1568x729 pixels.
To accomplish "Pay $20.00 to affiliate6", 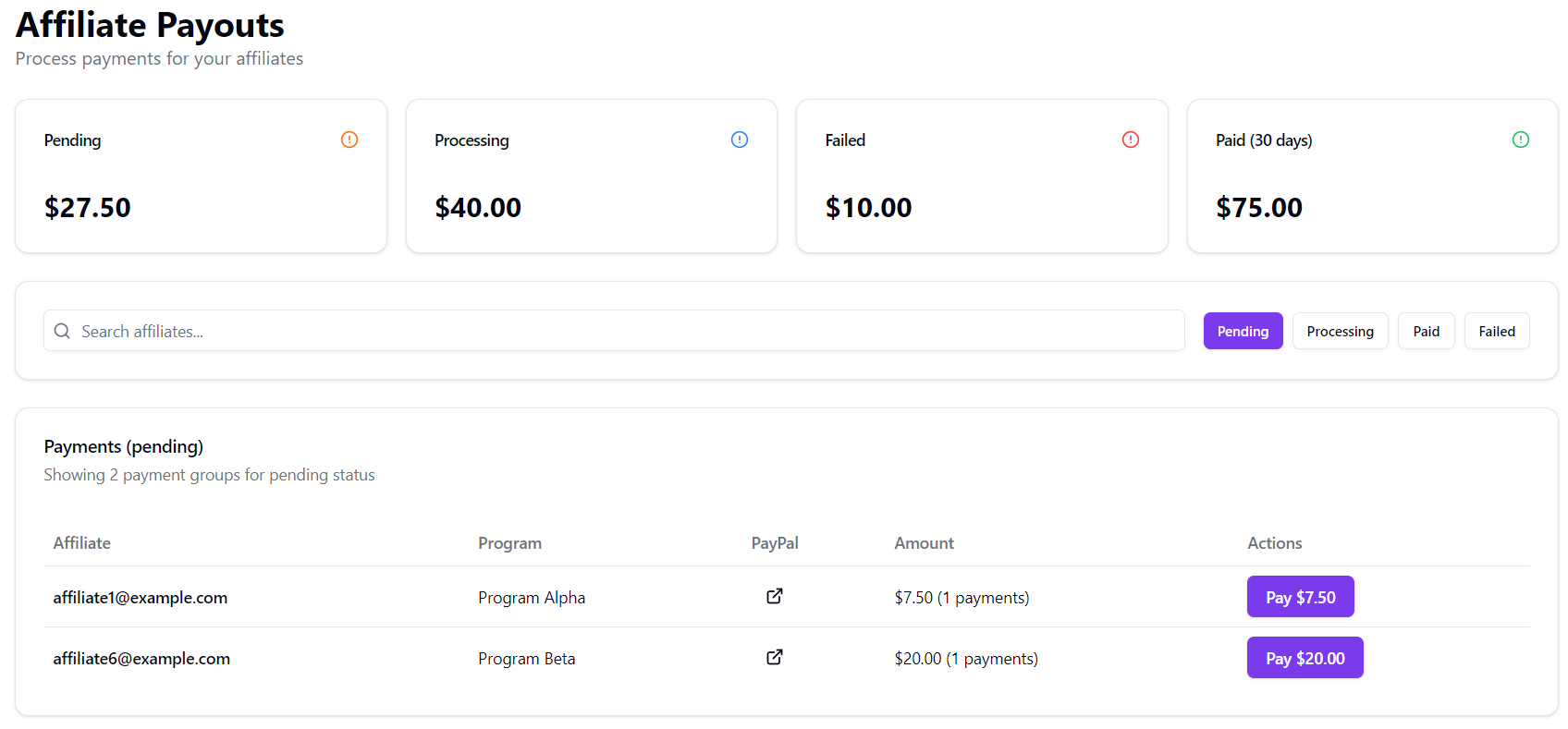I will (x=1305, y=658).
